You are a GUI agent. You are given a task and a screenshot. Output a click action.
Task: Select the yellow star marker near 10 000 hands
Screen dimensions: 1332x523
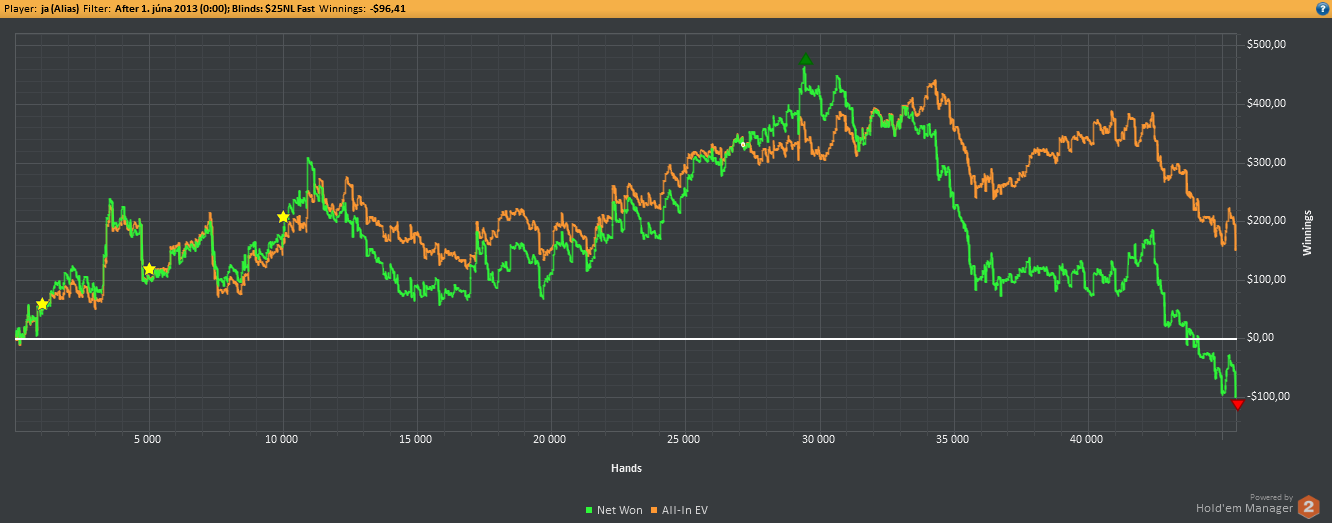pos(283,217)
